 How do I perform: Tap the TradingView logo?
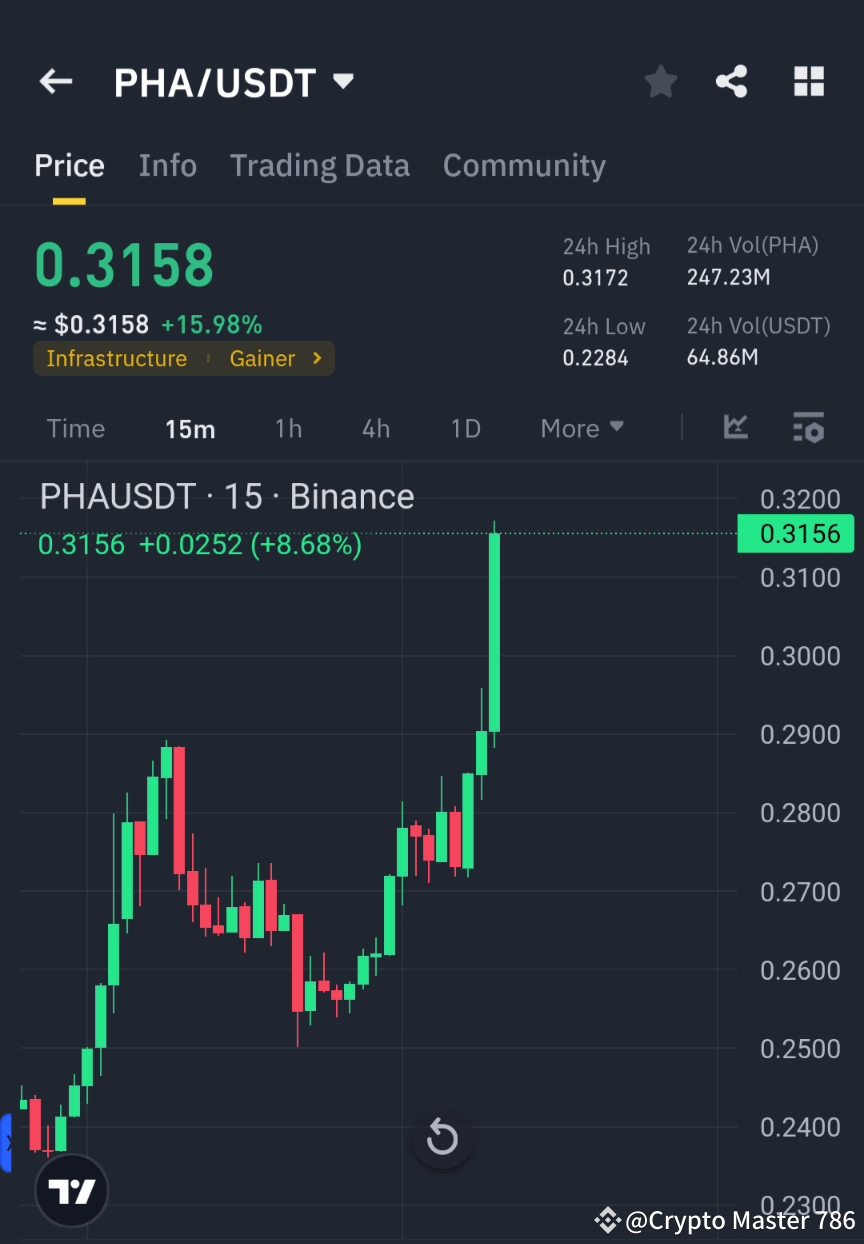[x=70, y=1190]
